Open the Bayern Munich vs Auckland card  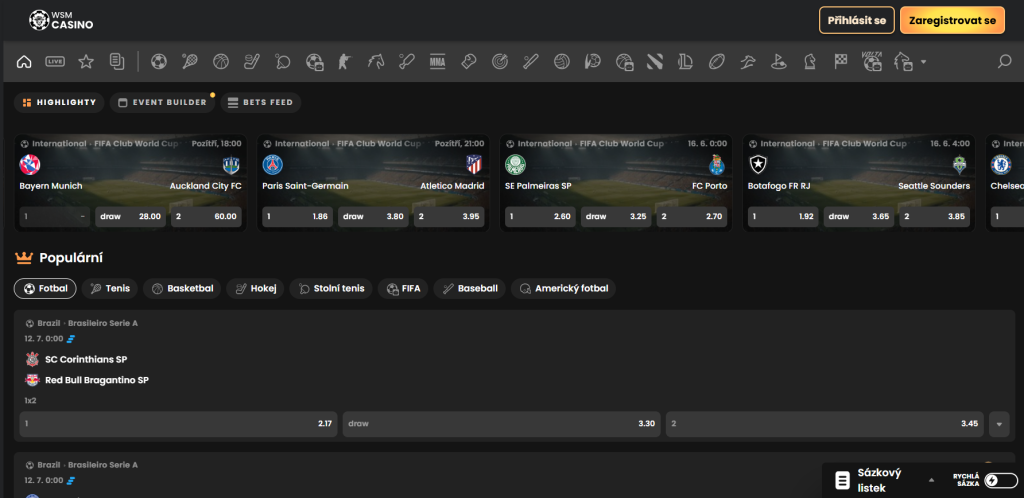131,183
